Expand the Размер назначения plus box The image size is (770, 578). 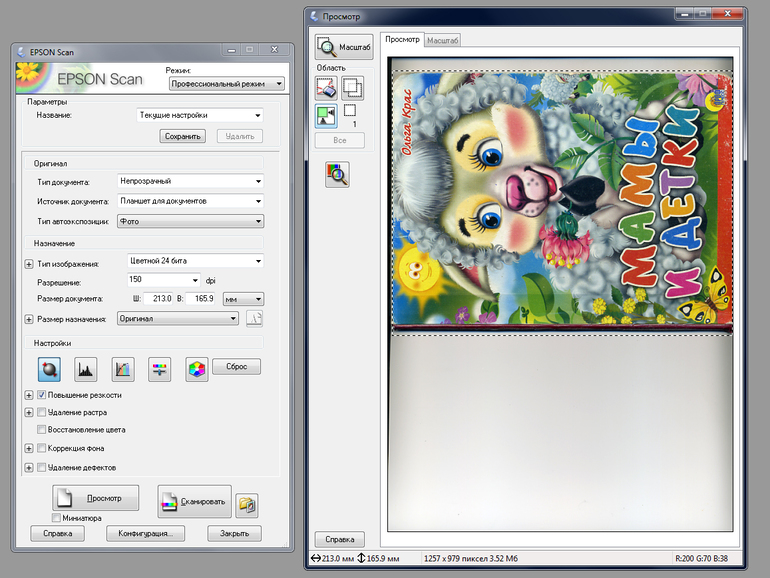(x=28, y=319)
